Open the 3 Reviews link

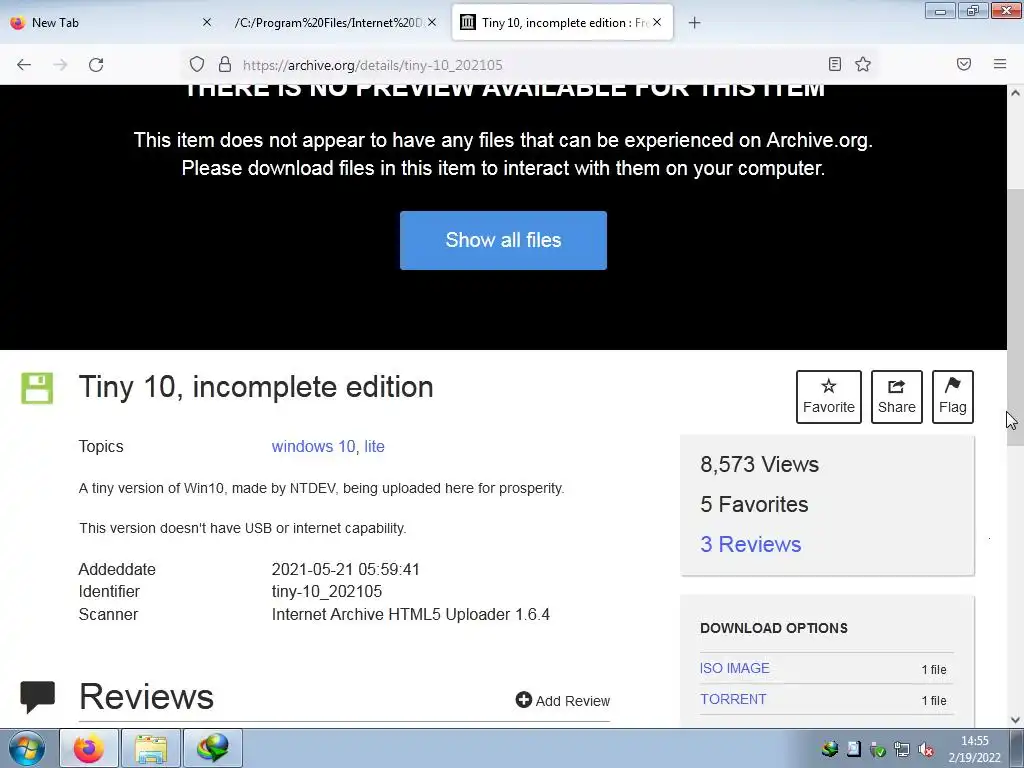coord(750,544)
